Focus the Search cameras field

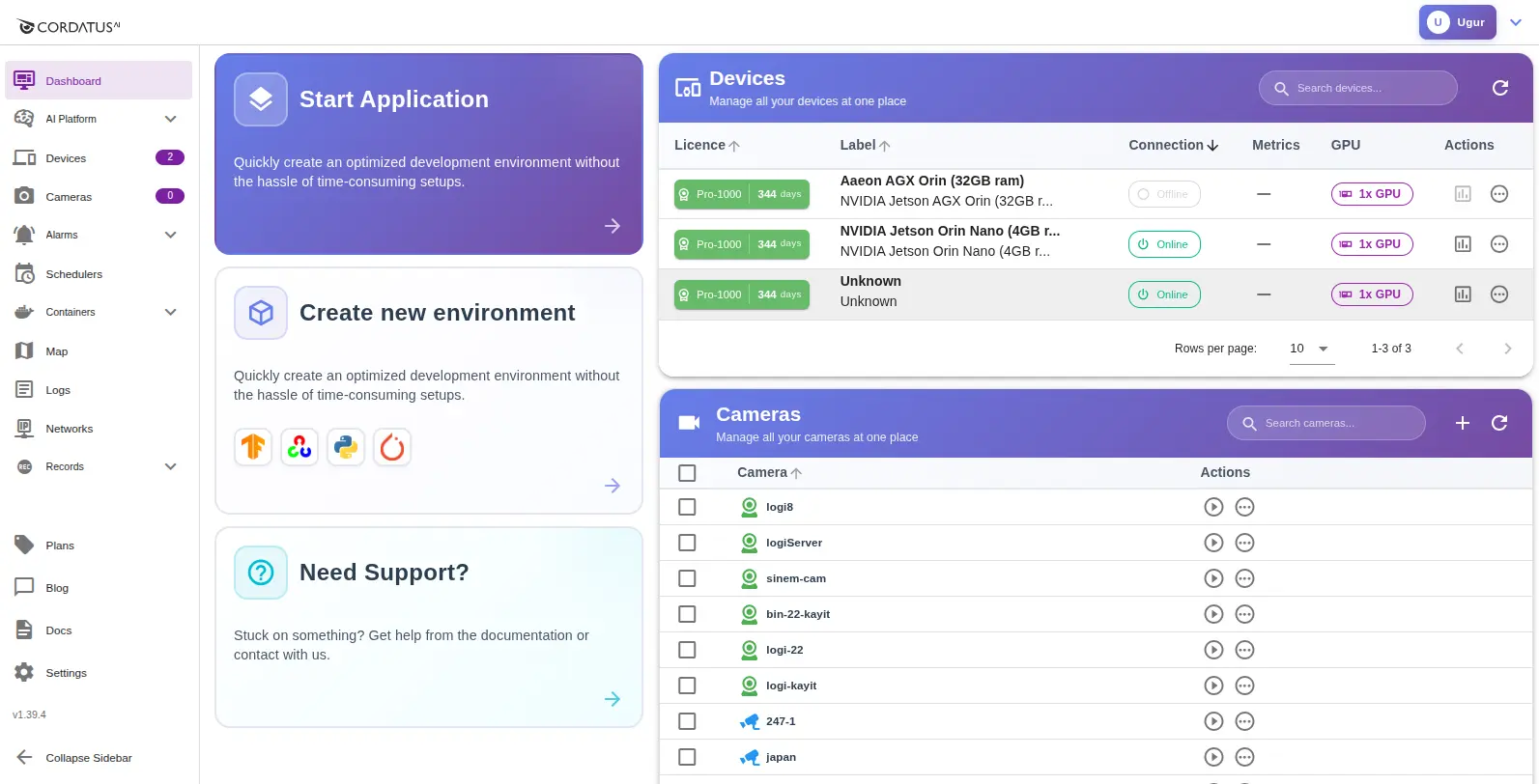(x=1325, y=423)
